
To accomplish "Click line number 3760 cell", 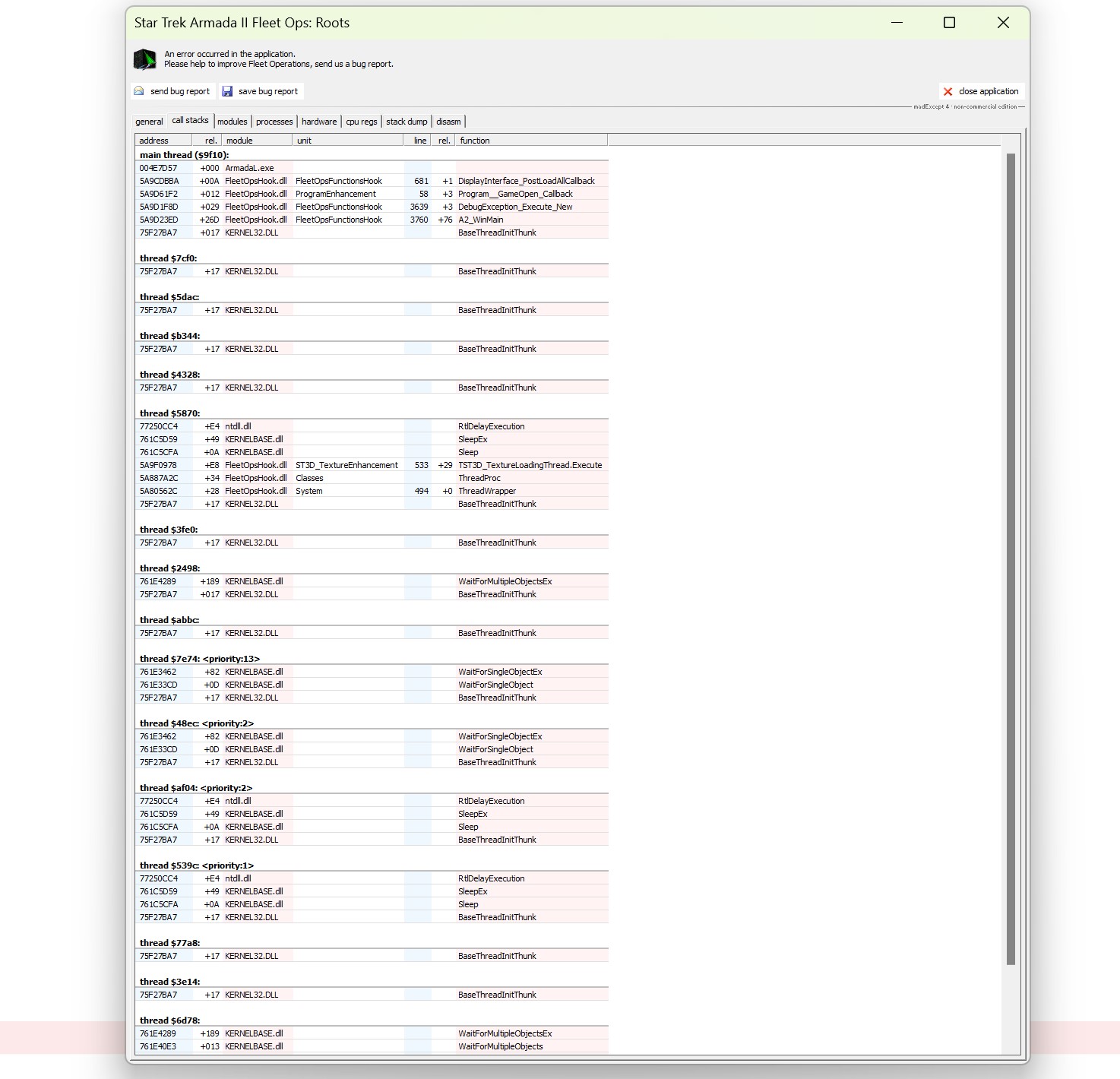I will pos(419,220).
